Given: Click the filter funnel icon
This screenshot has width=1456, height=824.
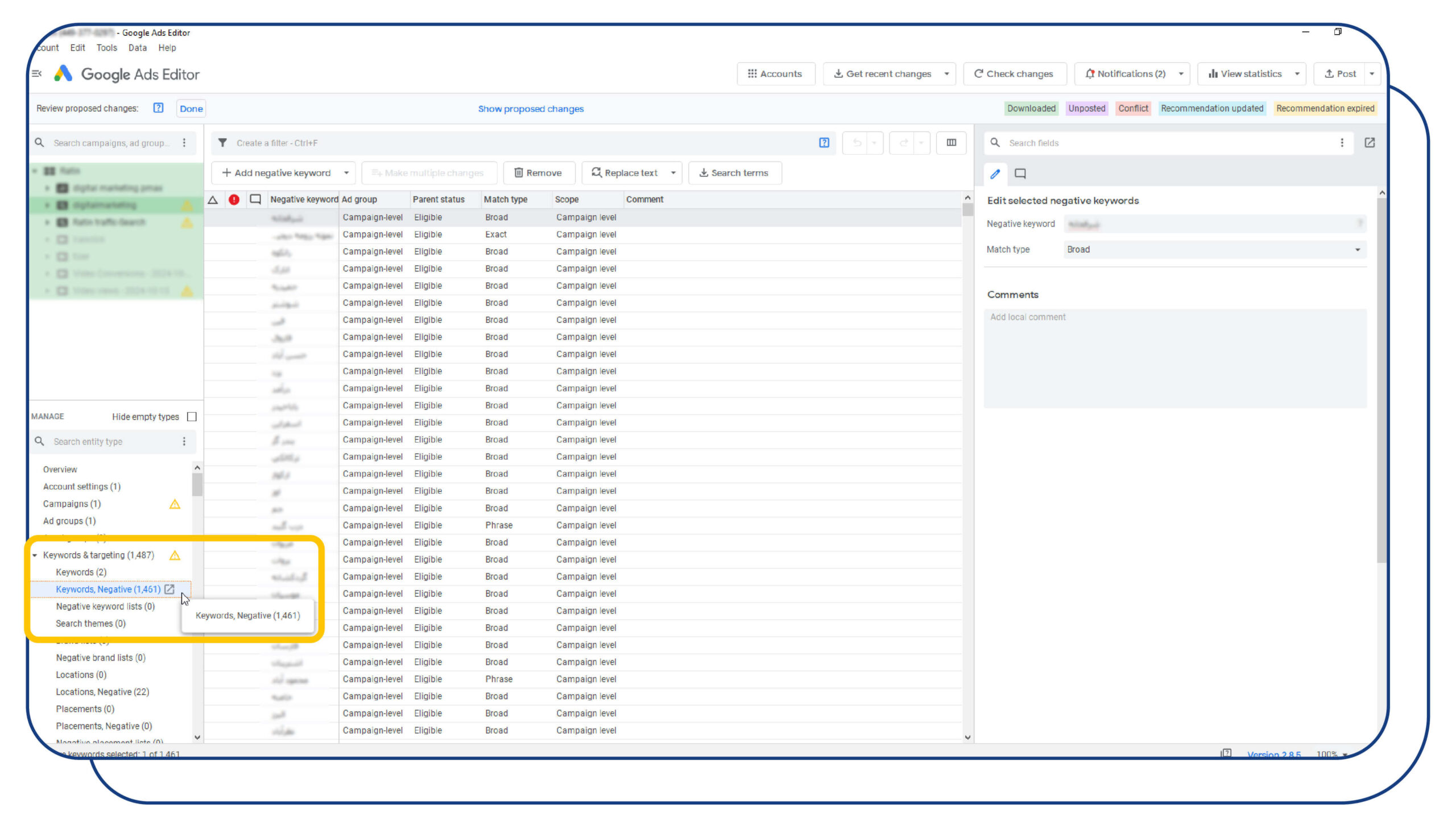Looking at the screenshot, I should click(222, 143).
